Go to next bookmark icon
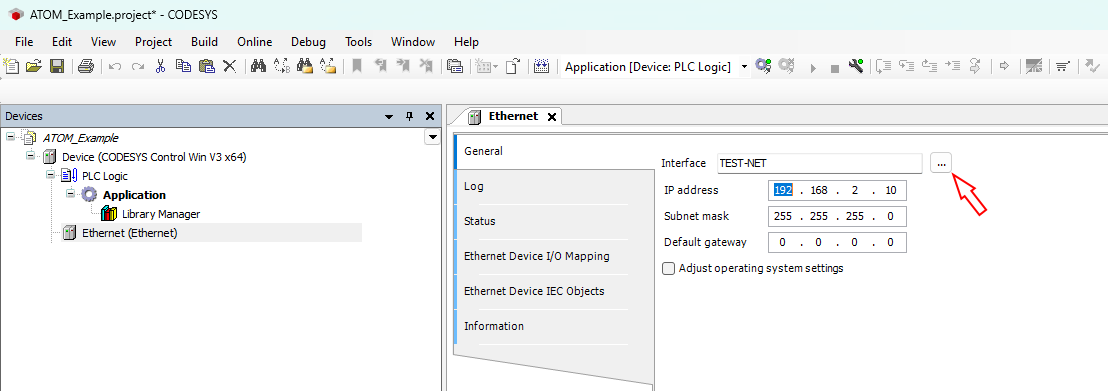This screenshot has width=1108, height=391. (403, 66)
